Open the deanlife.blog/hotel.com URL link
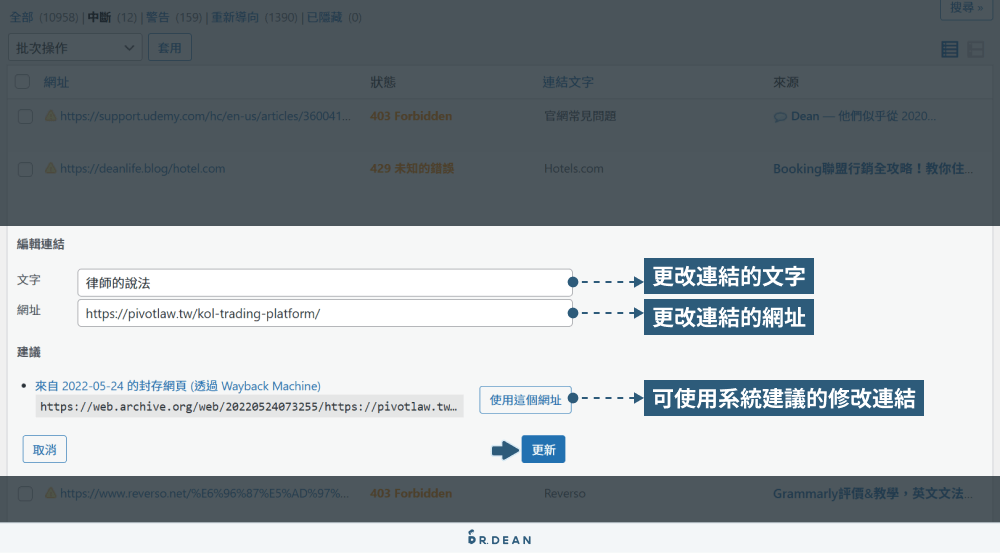This screenshot has height=553, width=1000. coord(142,168)
